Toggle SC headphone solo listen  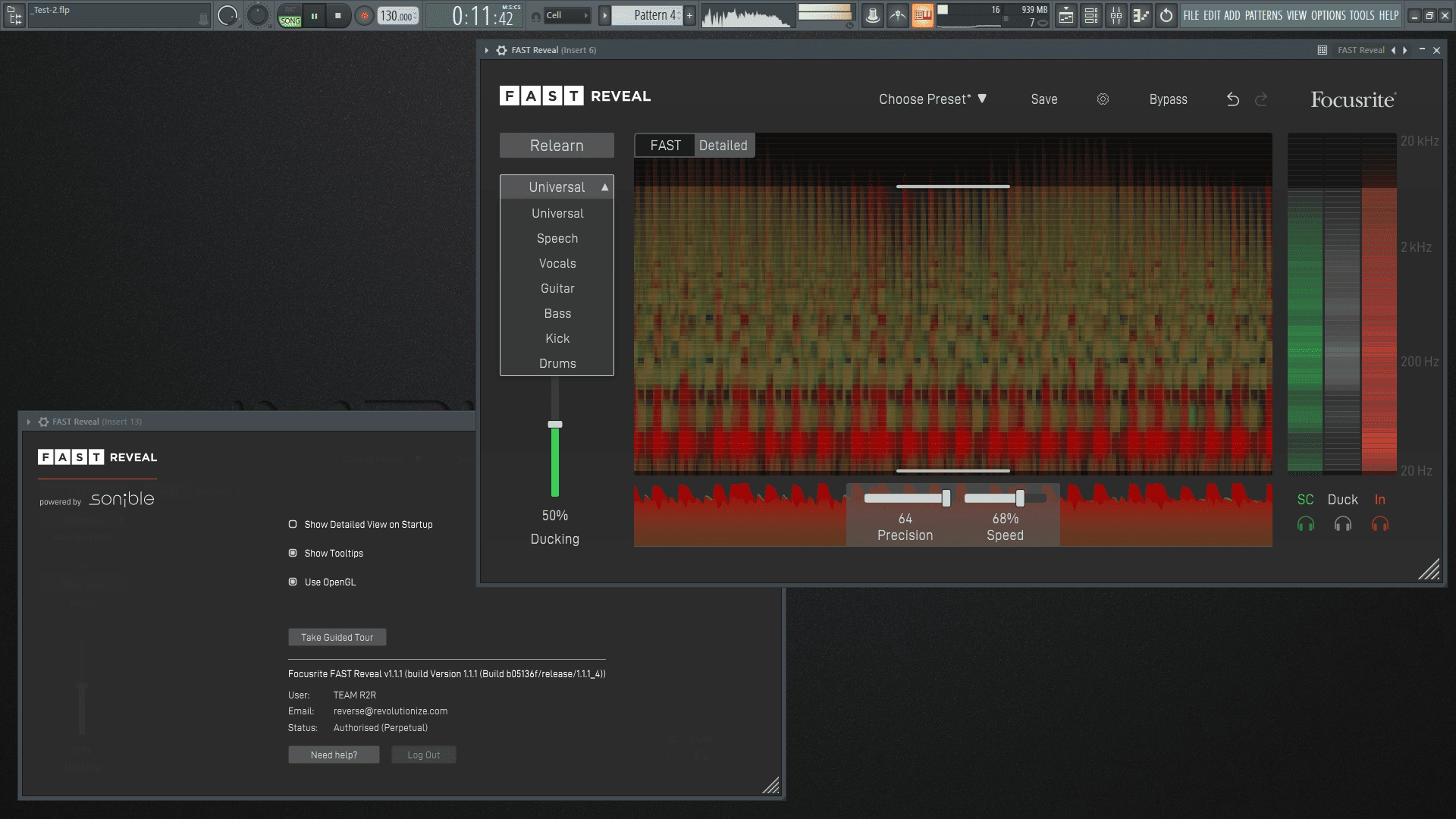pos(1305,524)
